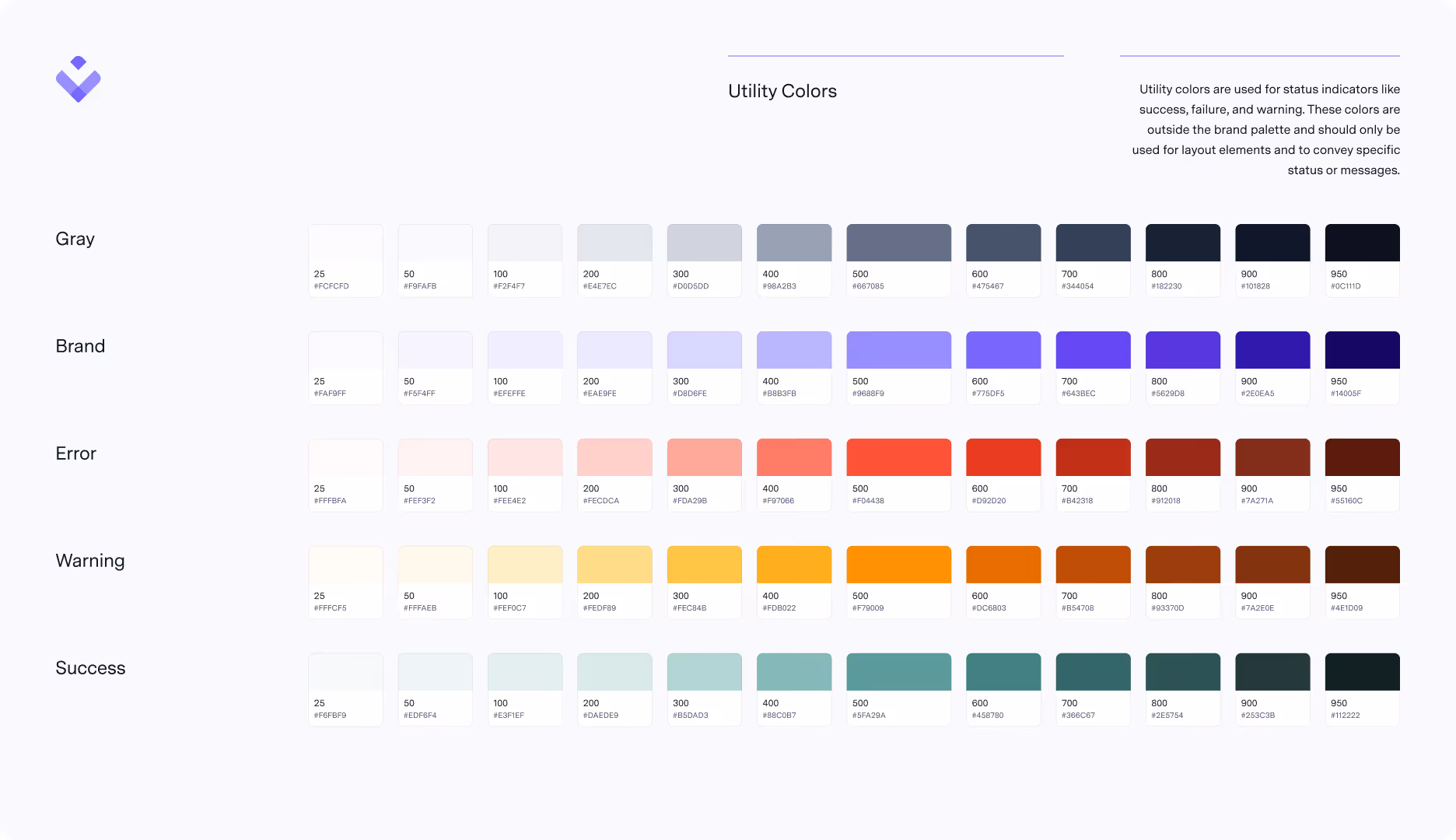Pick the Brand 400 swatch #B8B3FB

tap(794, 368)
